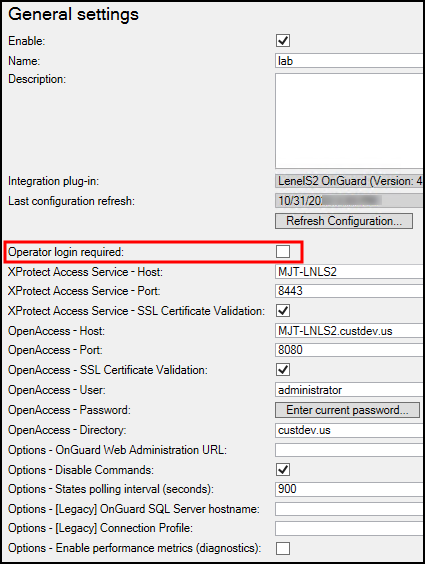The height and width of the screenshot is (564, 425).
Task: Toggle OpenAccess SSL Certificate Validation checkbox
Action: click(283, 369)
